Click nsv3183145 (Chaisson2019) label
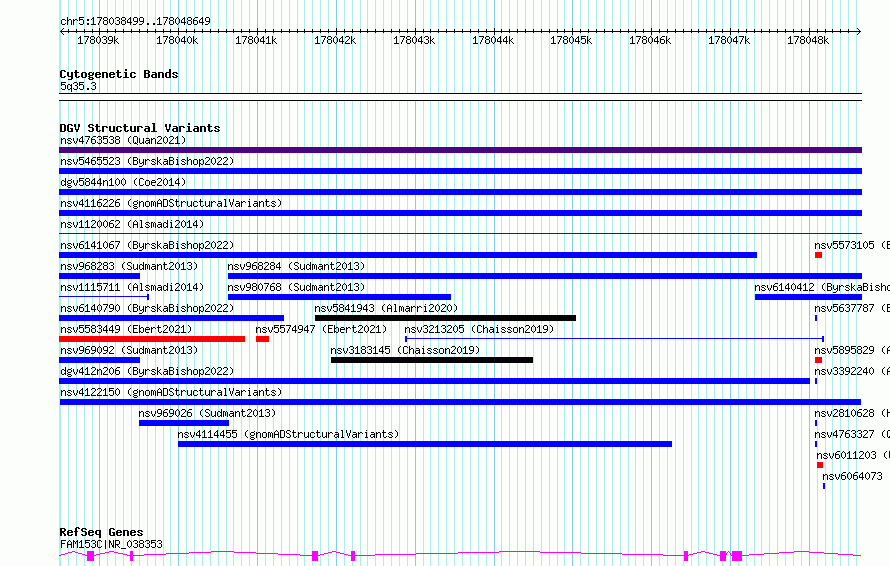This screenshot has height=566, width=890. (405, 350)
